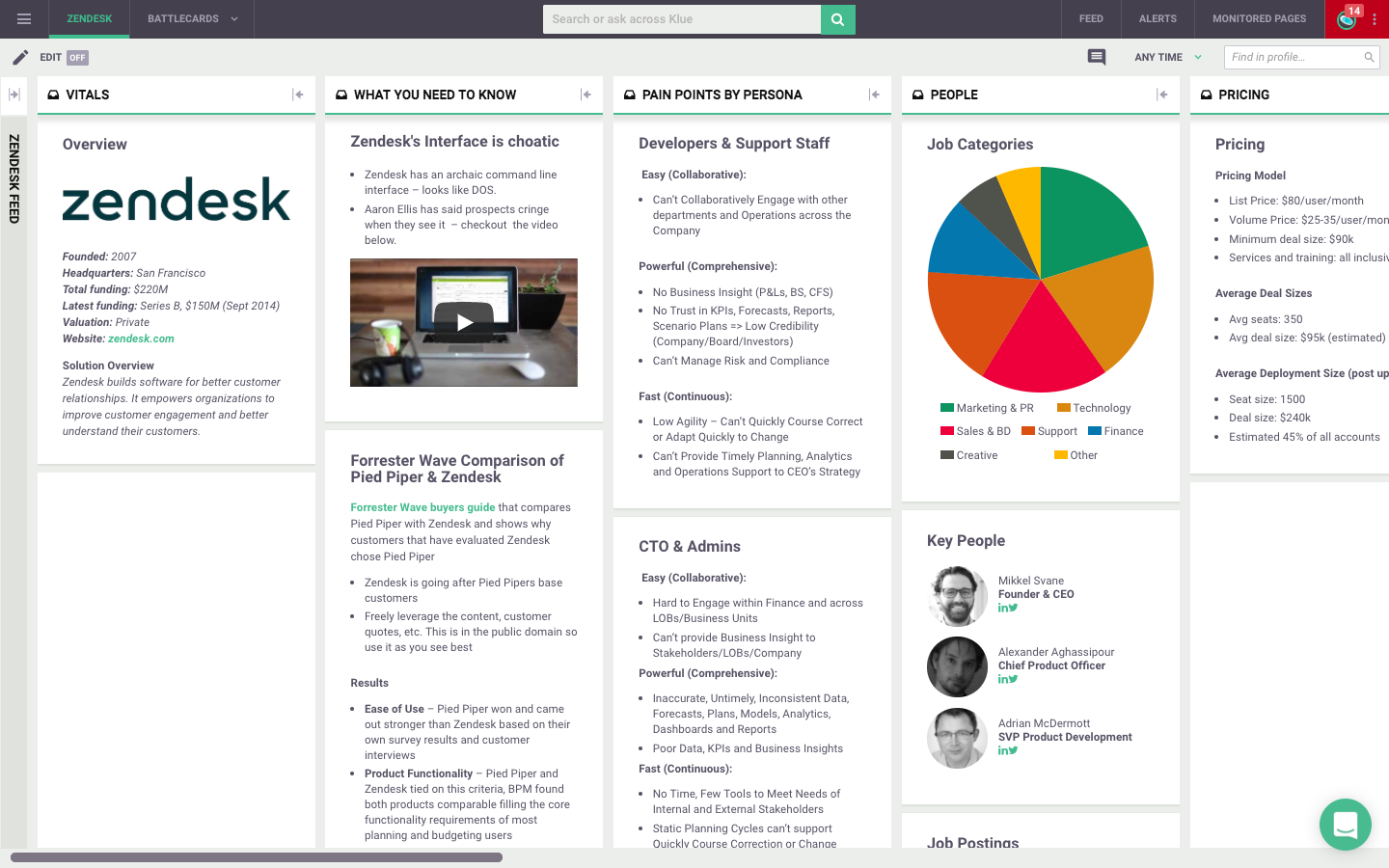Viewport: 1389px width, 868px height.
Task: Click the Developers & Support Staff heading
Action: pos(734,144)
